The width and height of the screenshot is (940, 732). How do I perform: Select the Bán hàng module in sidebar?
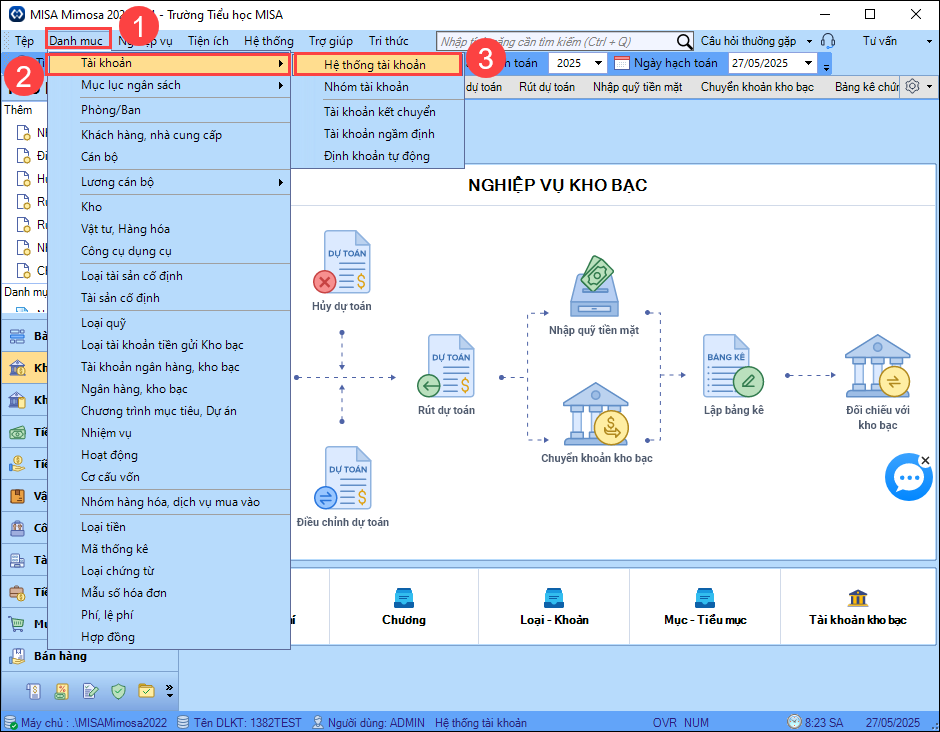click(90, 656)
